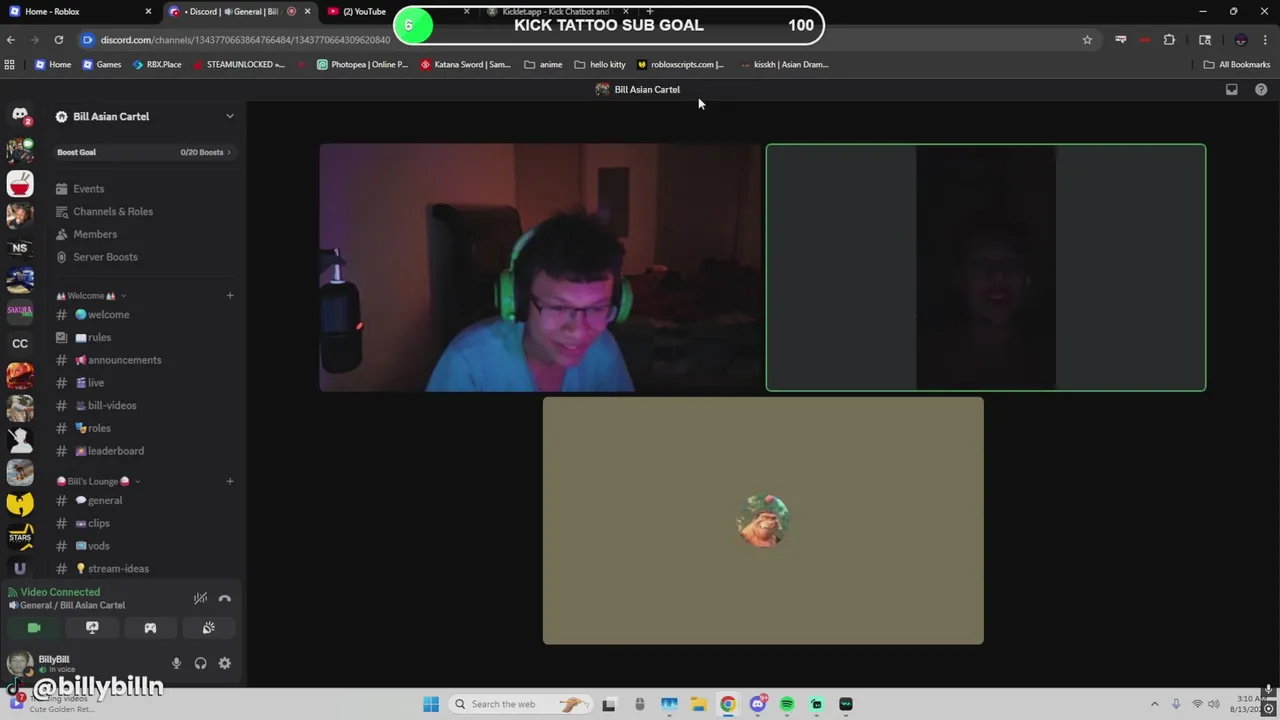The height and width of the screenshot is (720, 1280).
Task: Open the Discord inbox icon
Action: click(1232, 89)
